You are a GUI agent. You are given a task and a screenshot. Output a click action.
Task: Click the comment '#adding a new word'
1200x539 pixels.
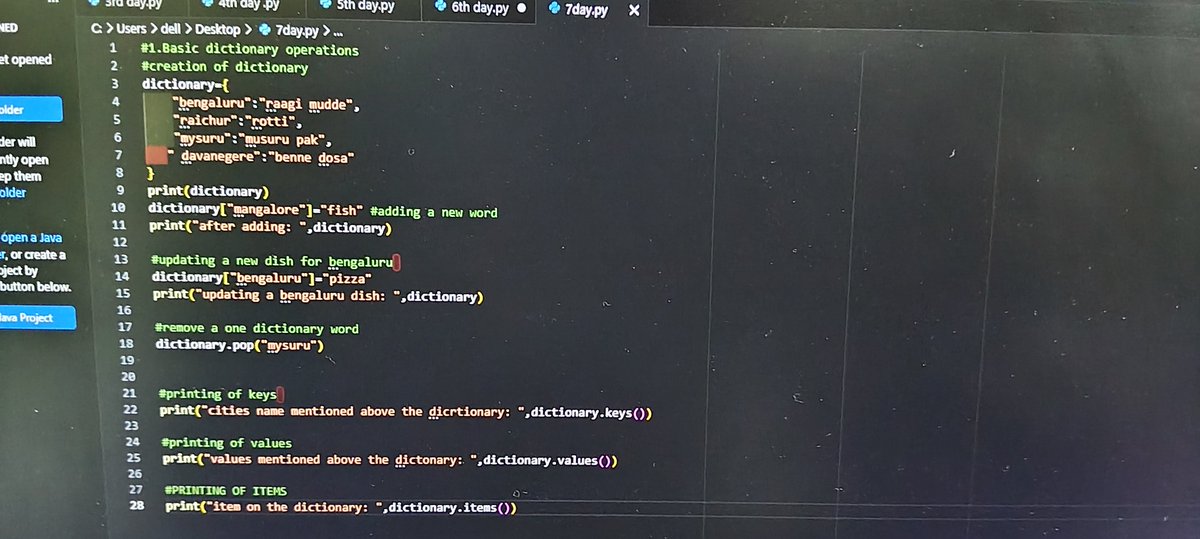point(433,212)
